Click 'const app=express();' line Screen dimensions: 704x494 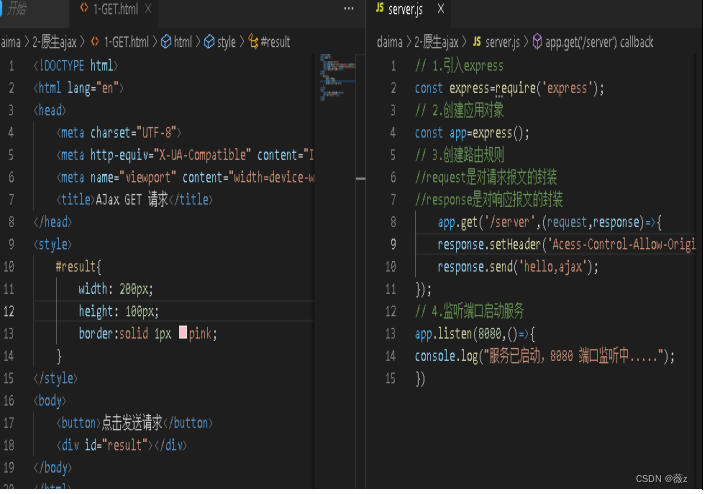[472, 133]
